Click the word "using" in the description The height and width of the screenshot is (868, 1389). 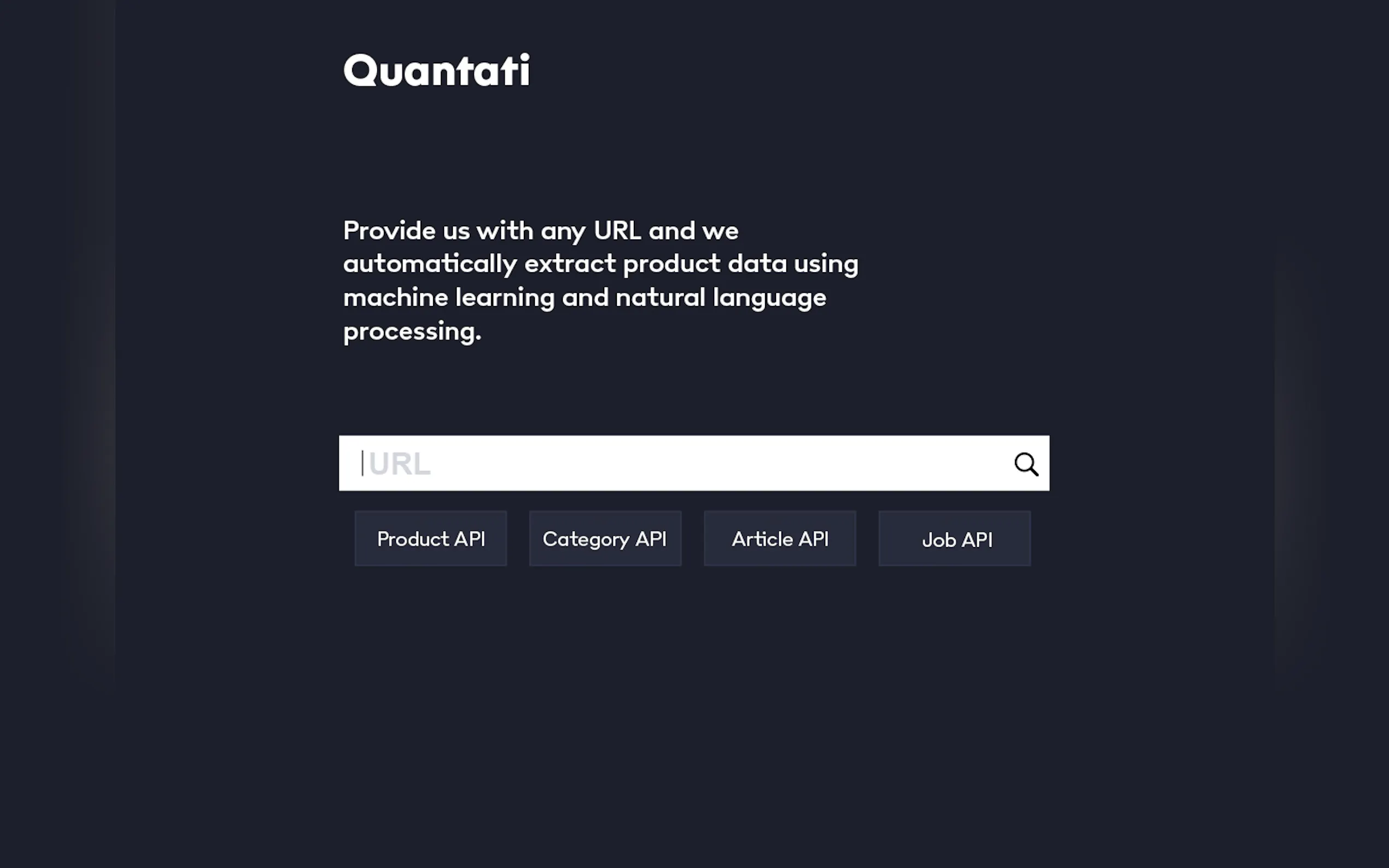(x=826, y=265)
